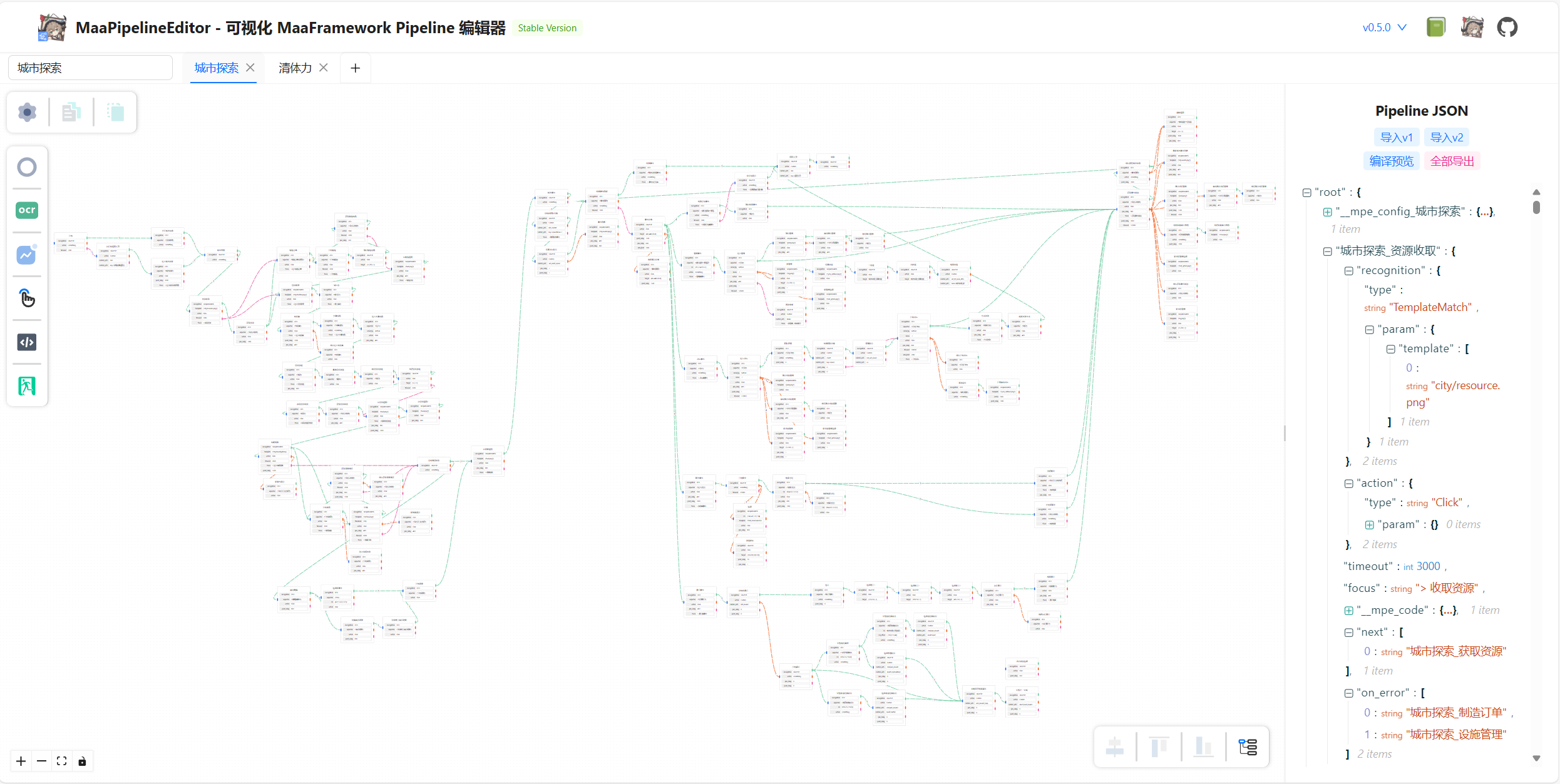Open settings gear in canvas toolbar
Image resolution: width=1560 pixels, height=784 pixels.
[x=27, y=113]
